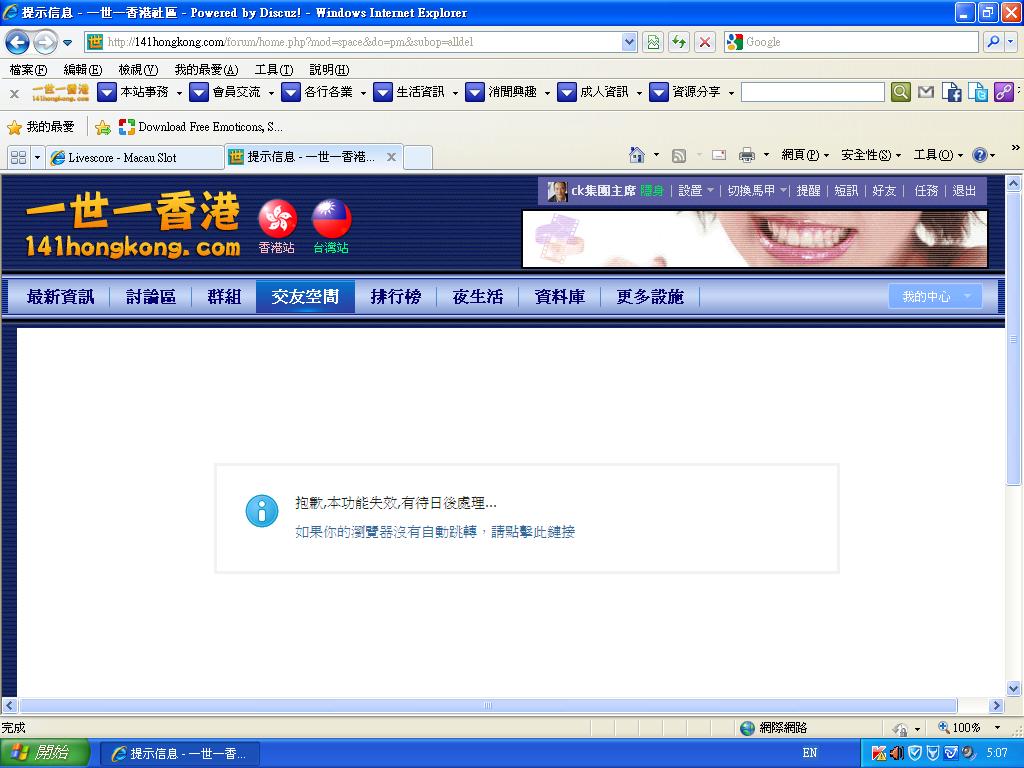Expand the 我的中心 dropdown
The height and width of the screenshot is (768, 1024).
click(x=935, y=296)
